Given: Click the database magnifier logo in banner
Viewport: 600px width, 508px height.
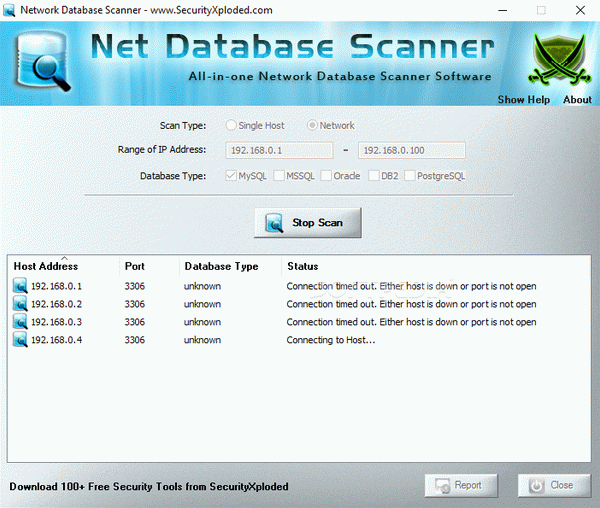Looking at the screenshot, I should coord(43,61).
